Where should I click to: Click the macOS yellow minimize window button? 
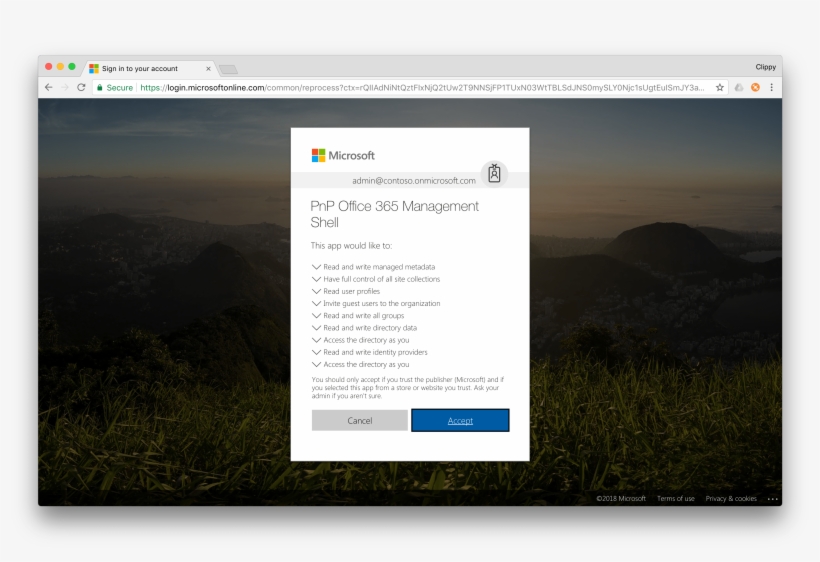click(x=60, y=66)
